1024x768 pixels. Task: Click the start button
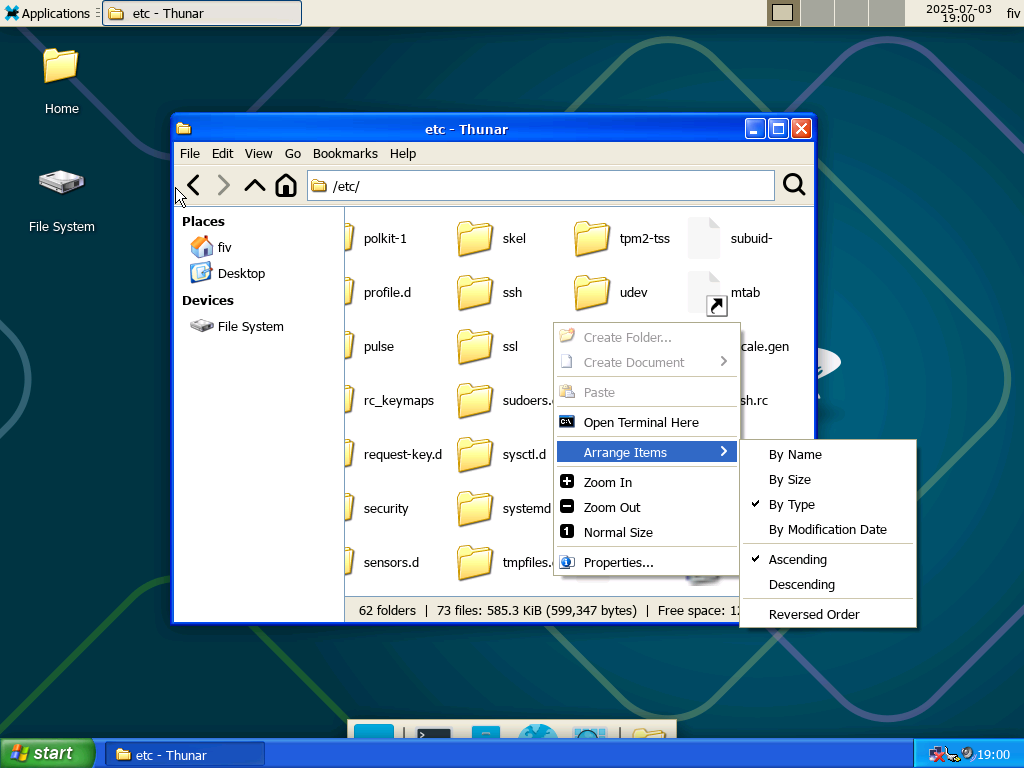[48, 753]
